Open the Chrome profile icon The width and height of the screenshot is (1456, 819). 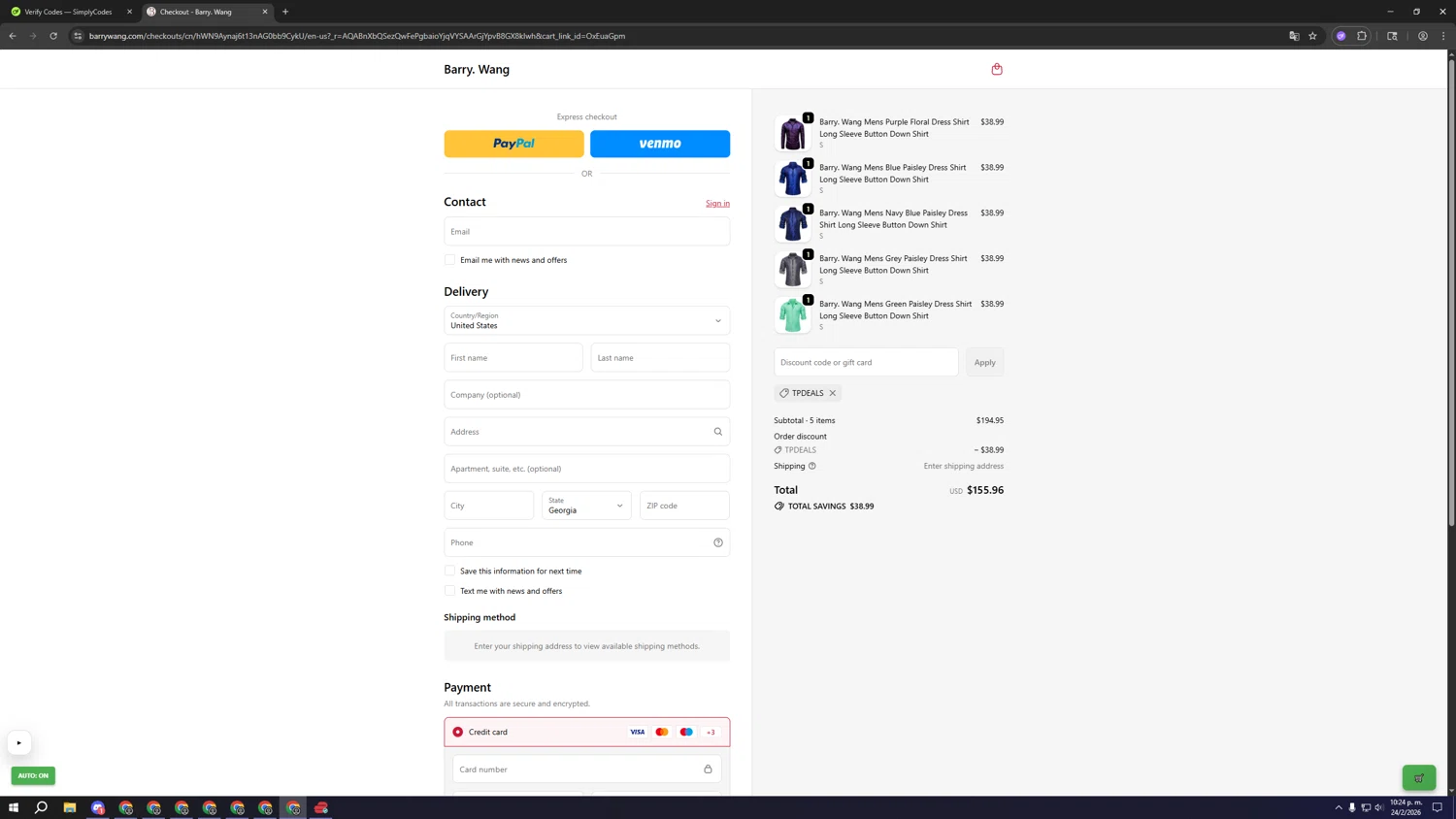click(1423, 36)
